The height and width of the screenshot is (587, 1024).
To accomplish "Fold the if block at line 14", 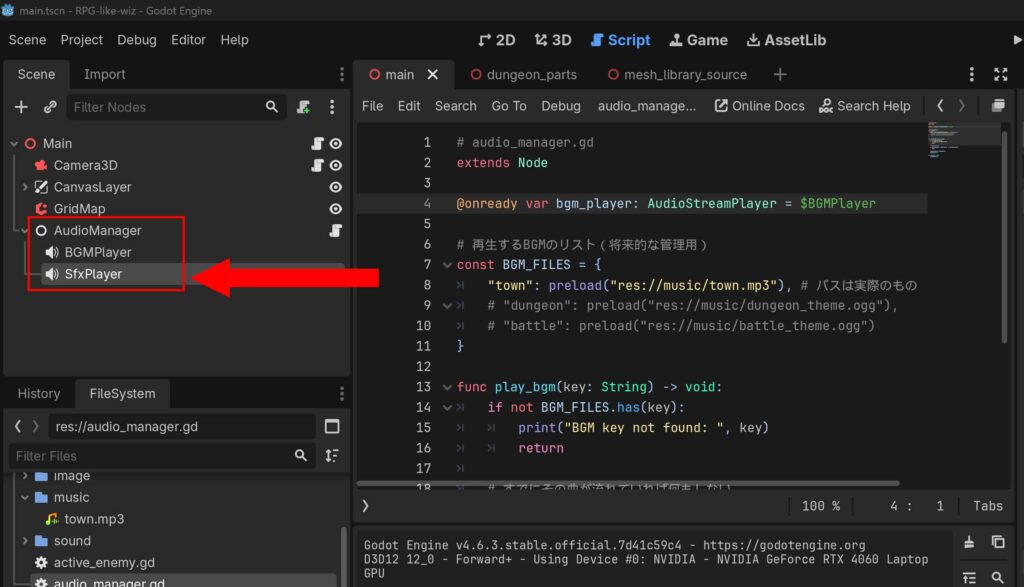I will pyautogui.click(x=447, y=407).
